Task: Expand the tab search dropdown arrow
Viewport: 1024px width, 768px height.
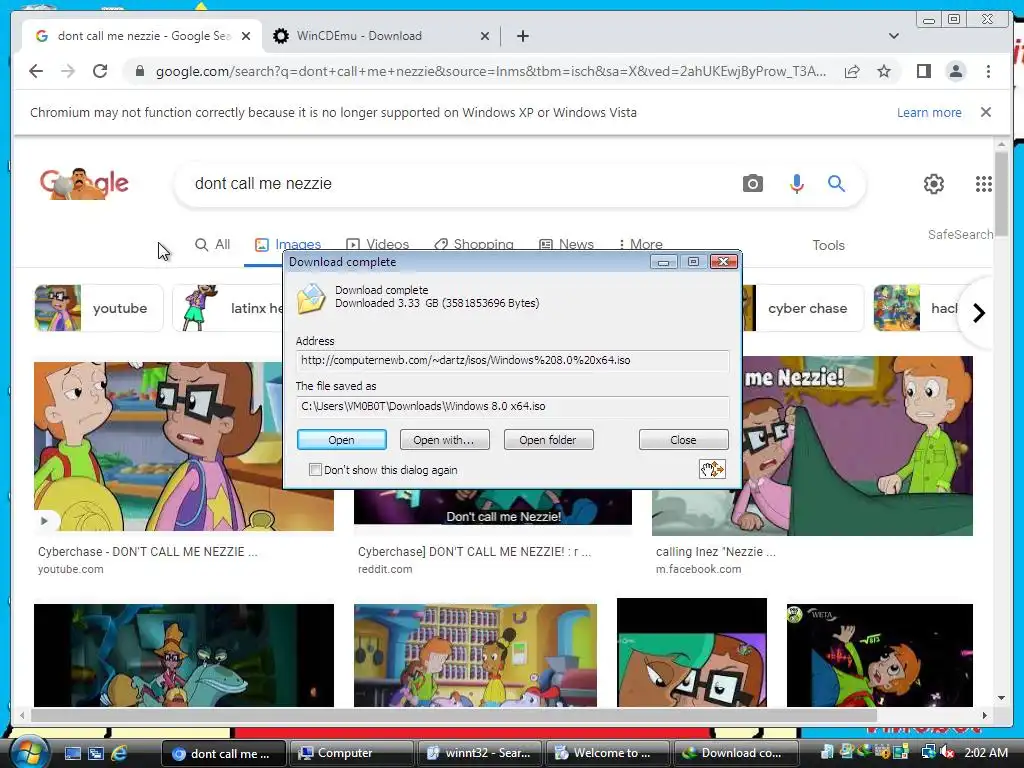Action: point(893,36)
